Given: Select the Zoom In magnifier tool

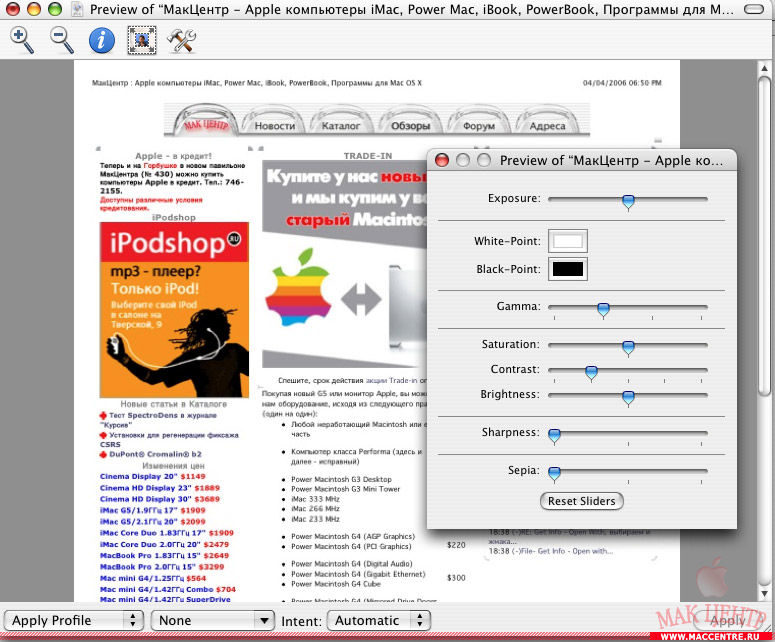Looking at the screenshot, I should [x=22, y=40].
